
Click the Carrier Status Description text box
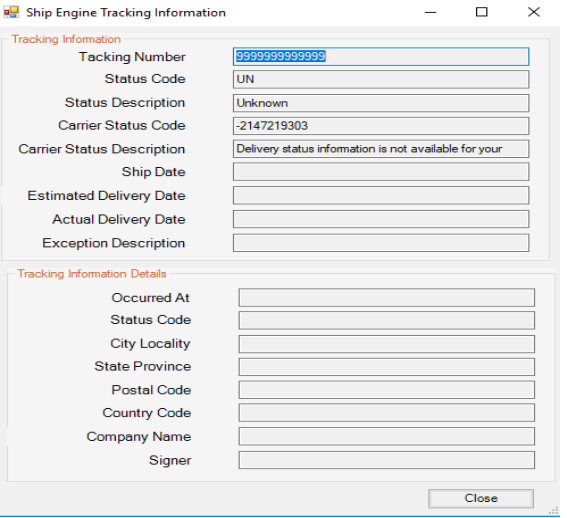tap(381, 149)
